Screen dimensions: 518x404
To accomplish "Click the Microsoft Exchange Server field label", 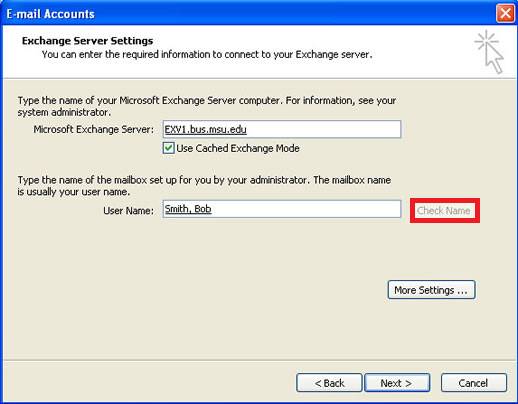I will [94, 129].
